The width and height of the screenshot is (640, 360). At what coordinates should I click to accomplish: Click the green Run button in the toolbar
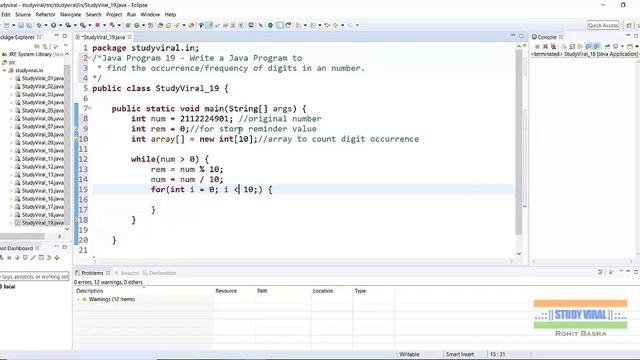53,25
